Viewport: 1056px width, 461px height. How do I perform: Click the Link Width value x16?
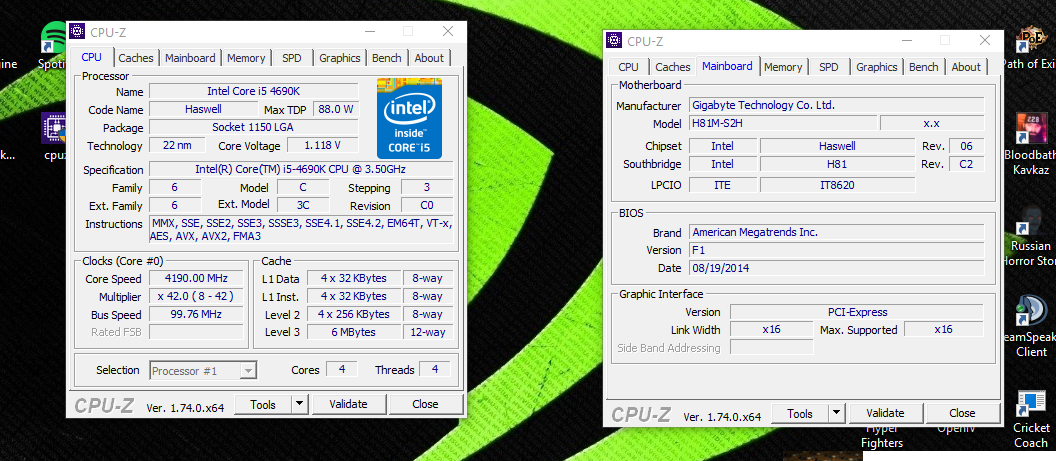click(x=772, y=330)
